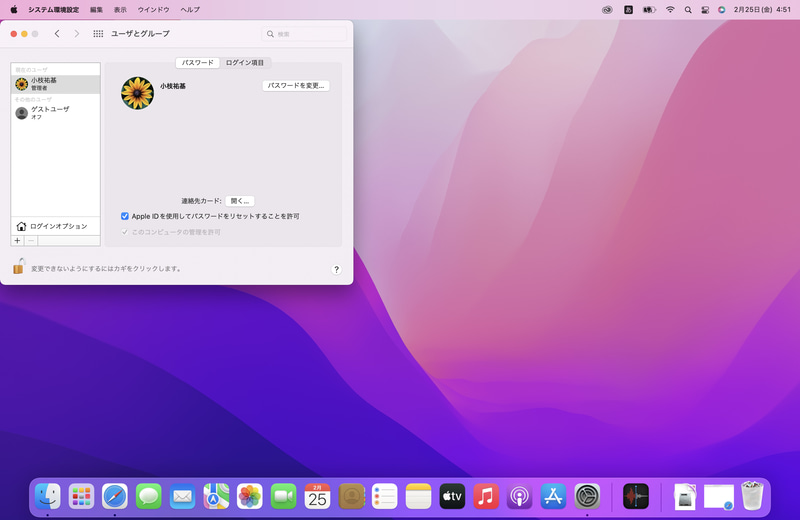800x520 pixels.
Task: Open Notes from the Dock
Action: pyautogui.click(x=418, y=496)
